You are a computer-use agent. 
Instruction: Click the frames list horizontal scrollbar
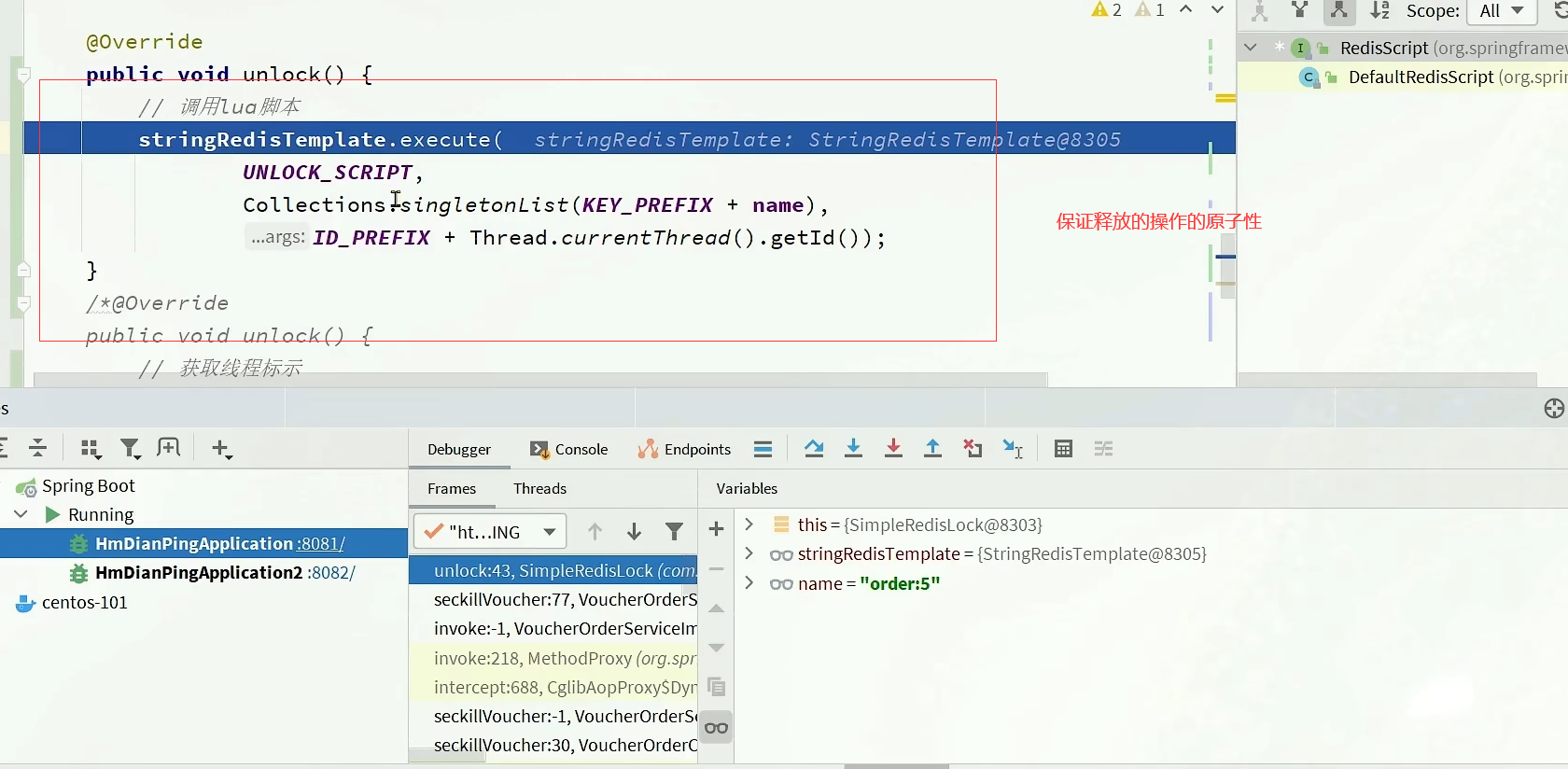click(447, 757)
